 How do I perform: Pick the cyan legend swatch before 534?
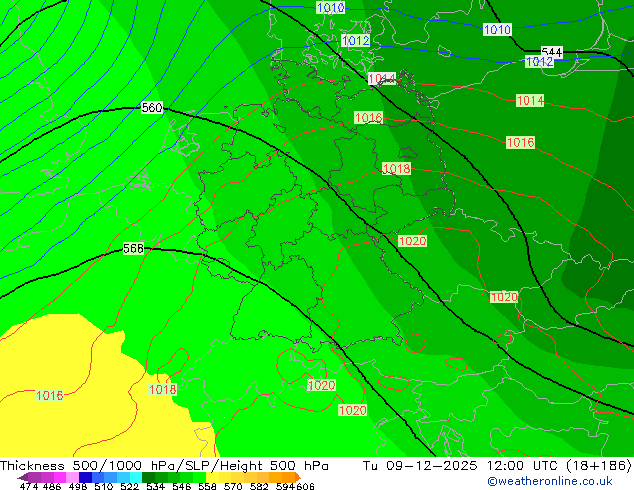[136, 477]
